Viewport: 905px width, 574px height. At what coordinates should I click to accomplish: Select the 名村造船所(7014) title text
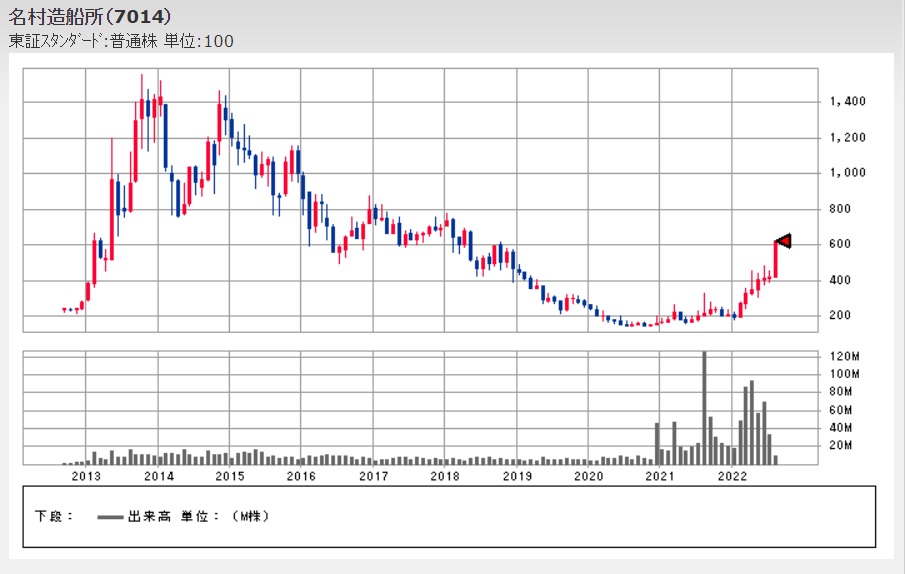click(89, 17)
